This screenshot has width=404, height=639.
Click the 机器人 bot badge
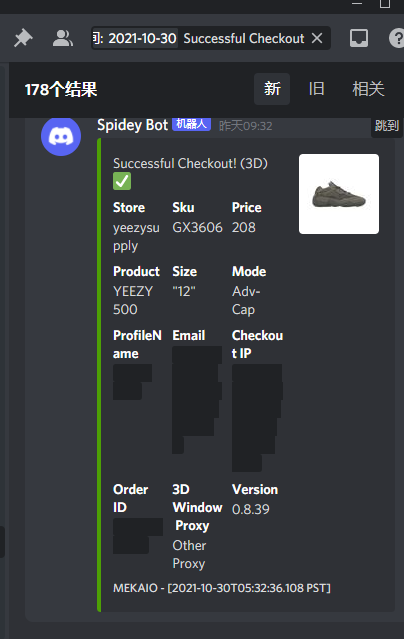[191, 124]
